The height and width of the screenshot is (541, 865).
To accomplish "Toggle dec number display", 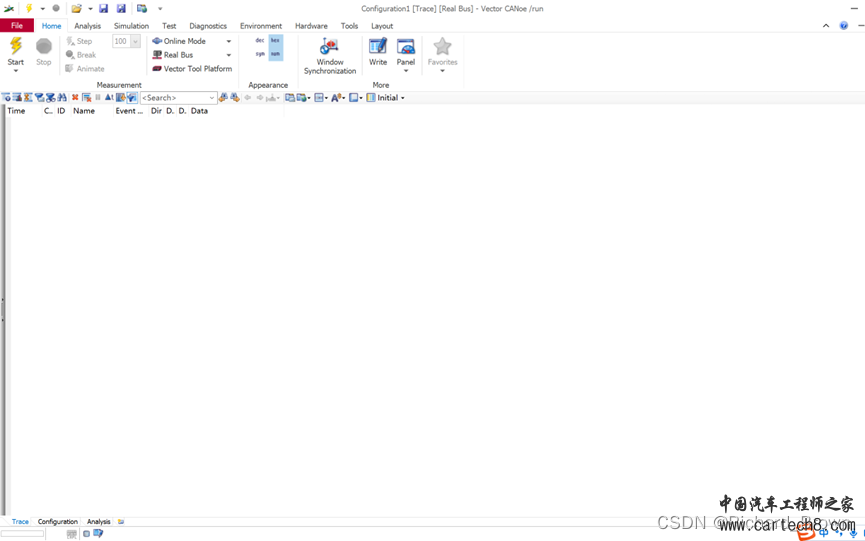I will [260, 41].
